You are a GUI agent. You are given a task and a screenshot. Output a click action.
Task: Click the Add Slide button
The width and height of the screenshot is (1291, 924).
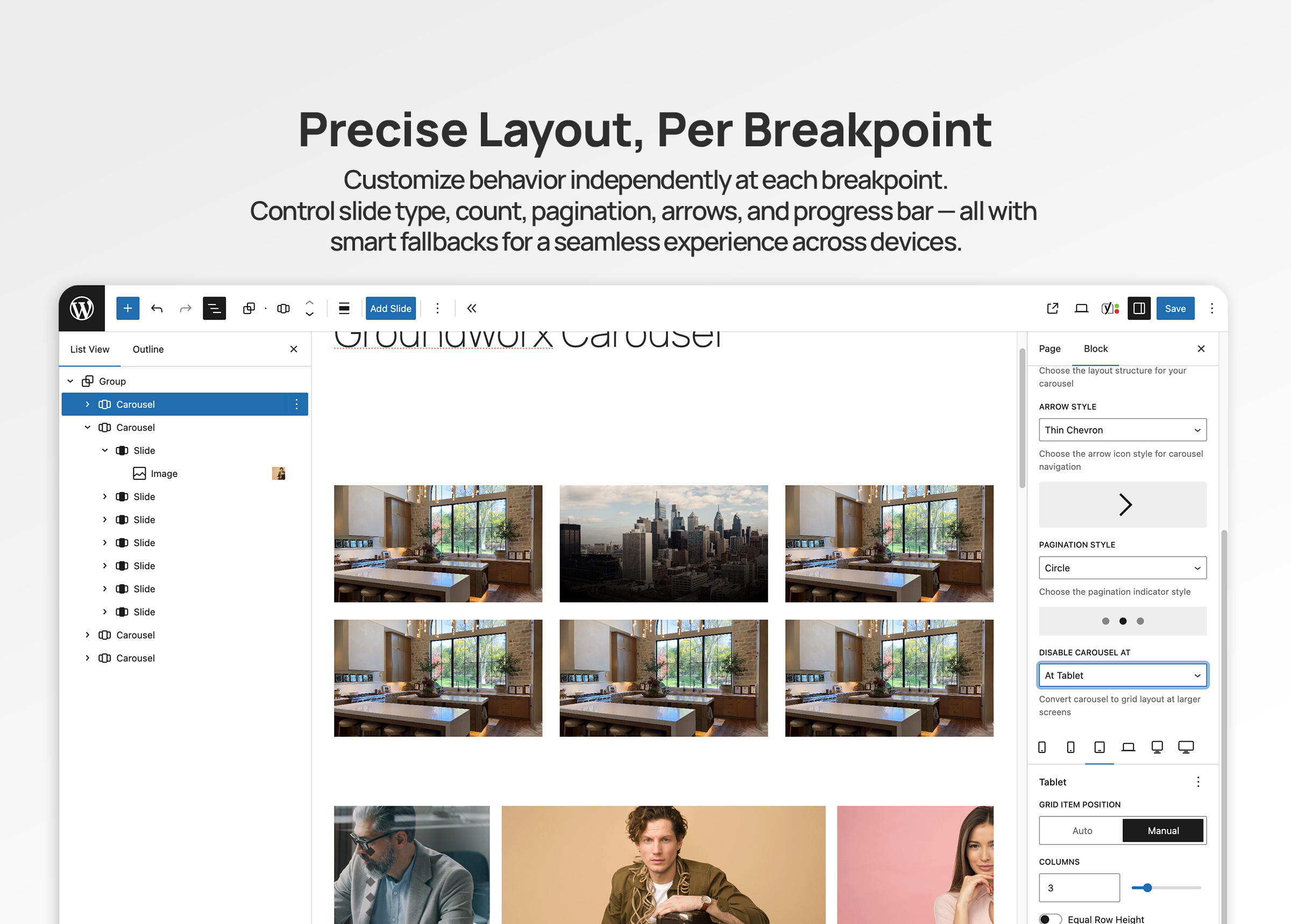391,308
